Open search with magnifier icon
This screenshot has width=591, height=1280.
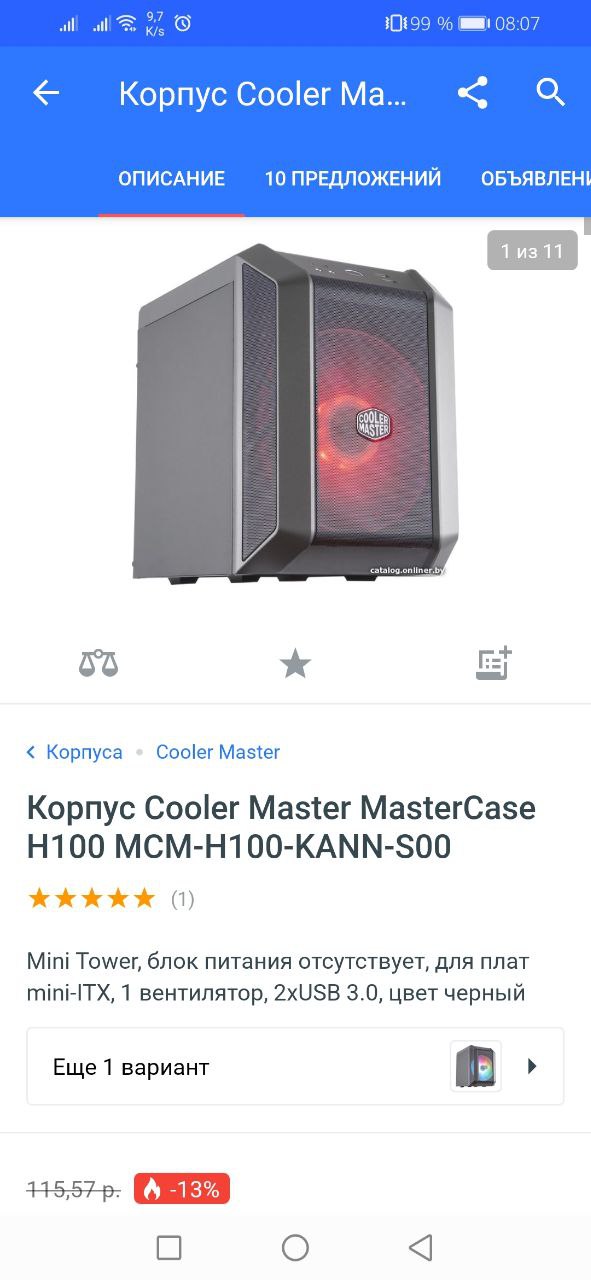tap(551, 92)
